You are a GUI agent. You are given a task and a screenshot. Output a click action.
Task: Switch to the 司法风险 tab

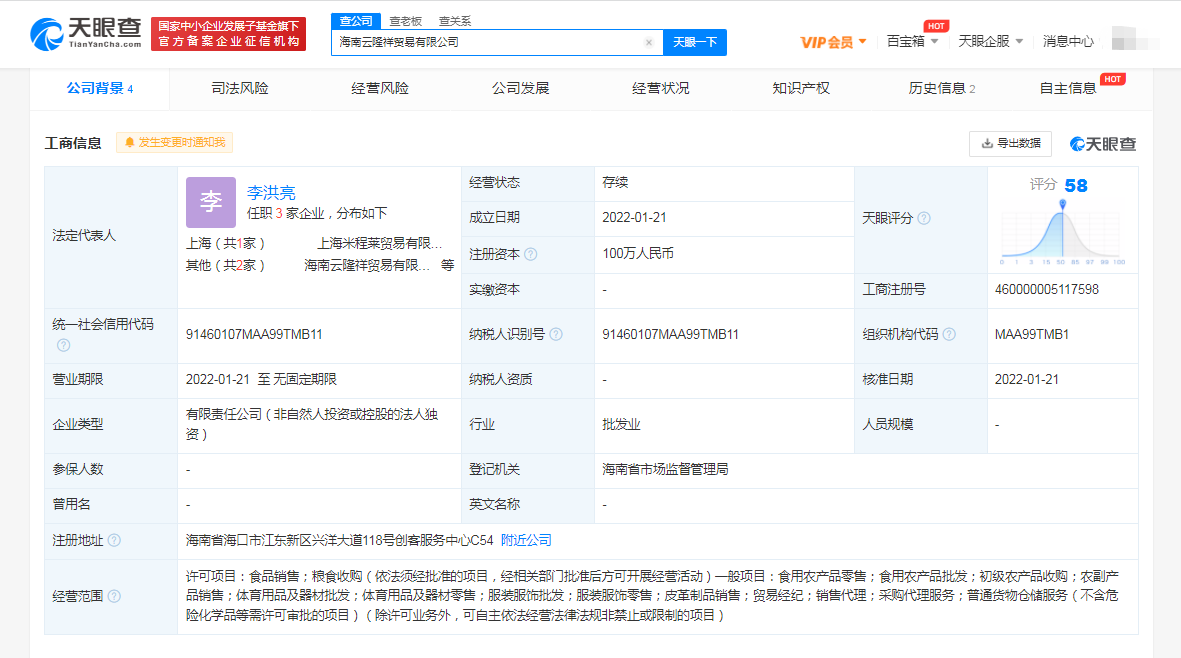(x=240, y=88)
